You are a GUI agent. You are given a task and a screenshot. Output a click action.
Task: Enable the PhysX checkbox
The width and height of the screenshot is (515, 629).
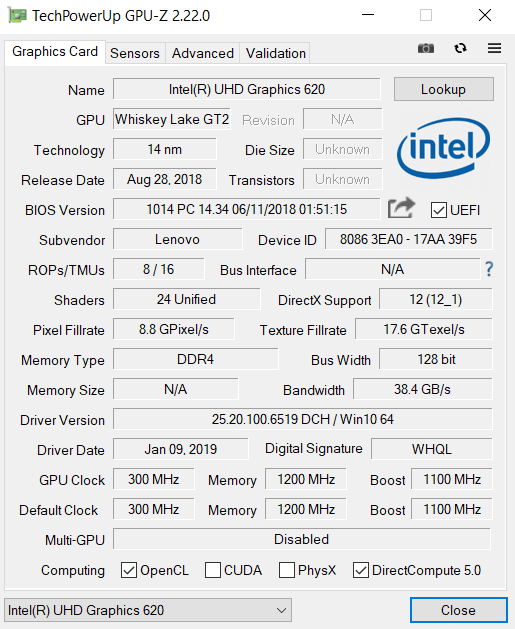point(287,570)
